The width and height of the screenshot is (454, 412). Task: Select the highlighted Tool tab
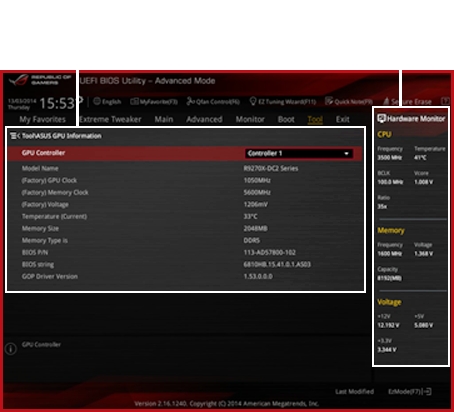pos(315,119)
